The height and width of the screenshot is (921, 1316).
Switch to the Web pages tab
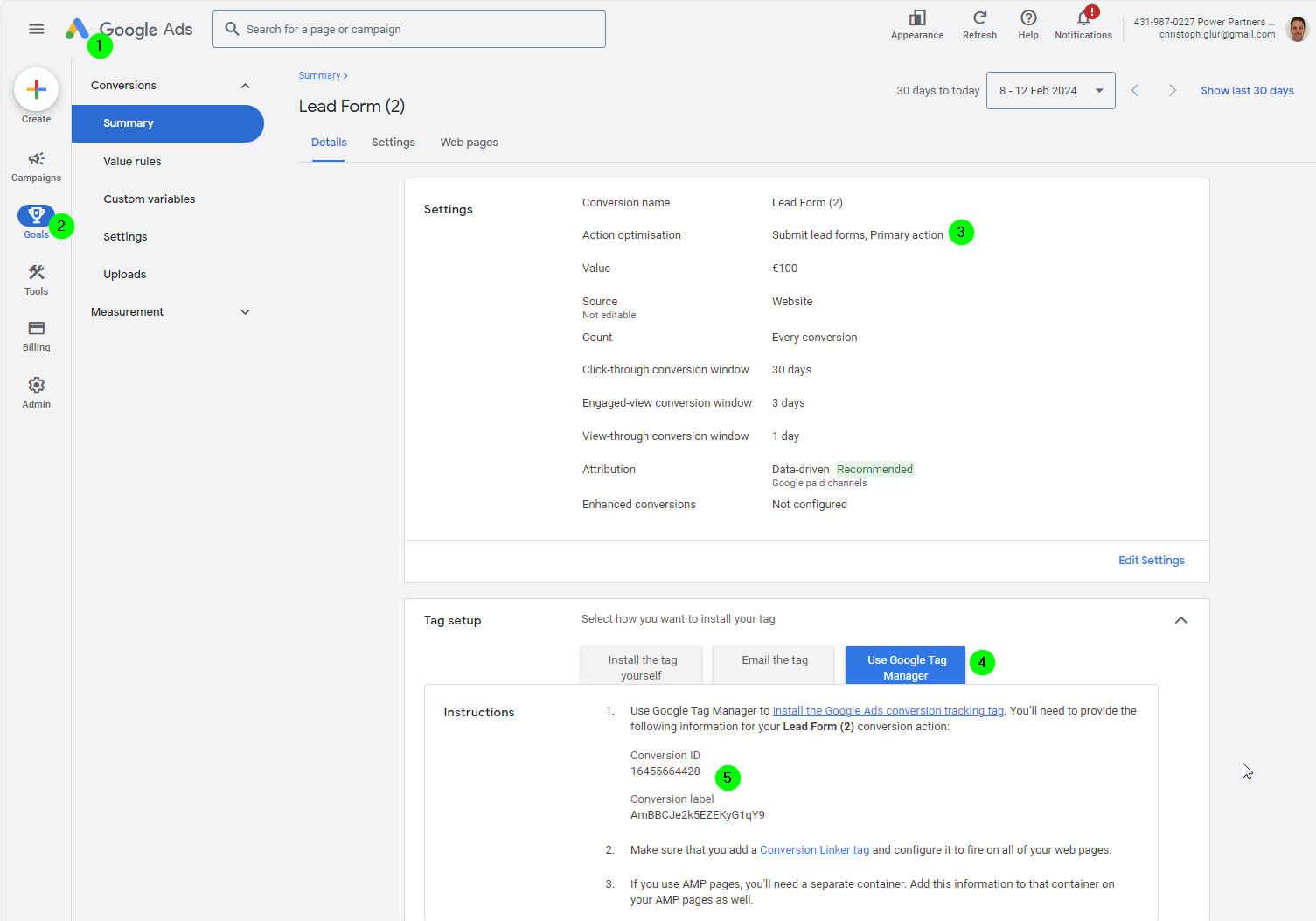coord(469,143)
